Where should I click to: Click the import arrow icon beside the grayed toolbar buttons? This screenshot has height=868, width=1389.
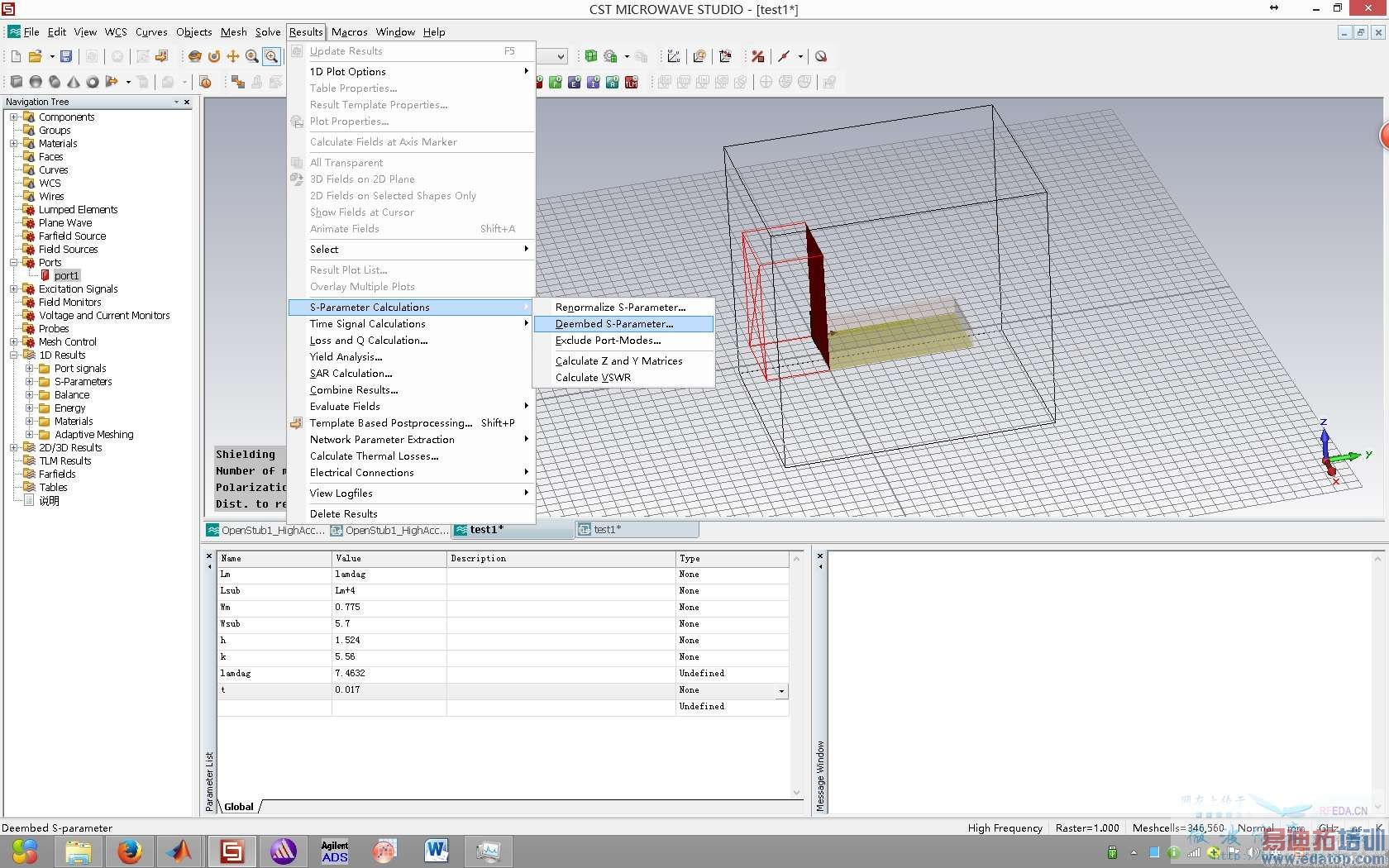162,56
